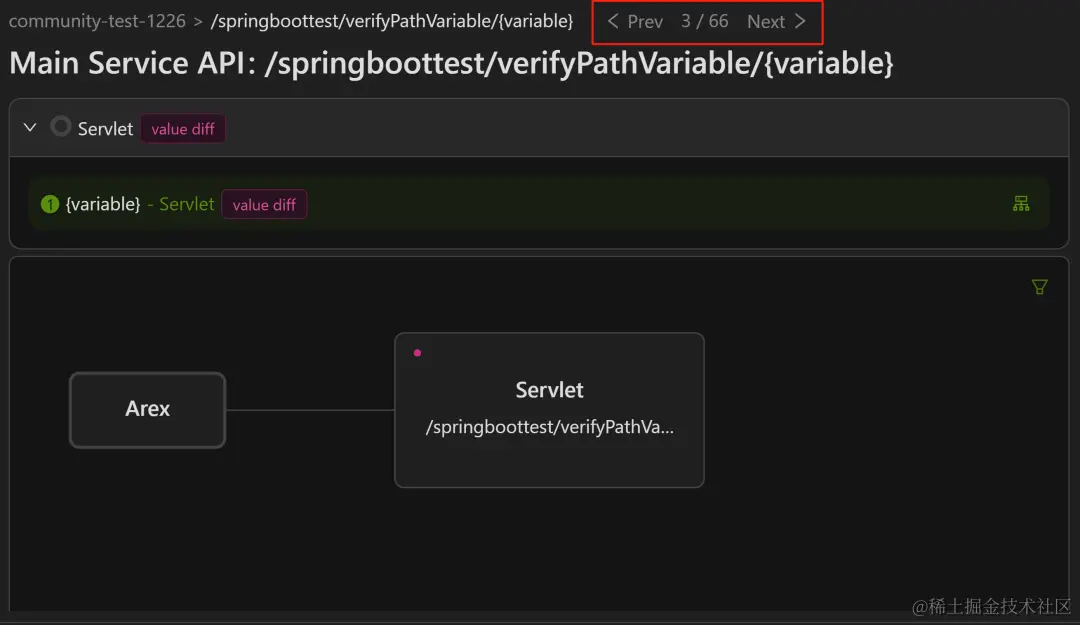Click the /springboottest/verifyPathVa... node path text
Screen dimensions: 1080x625
[549, 427]
